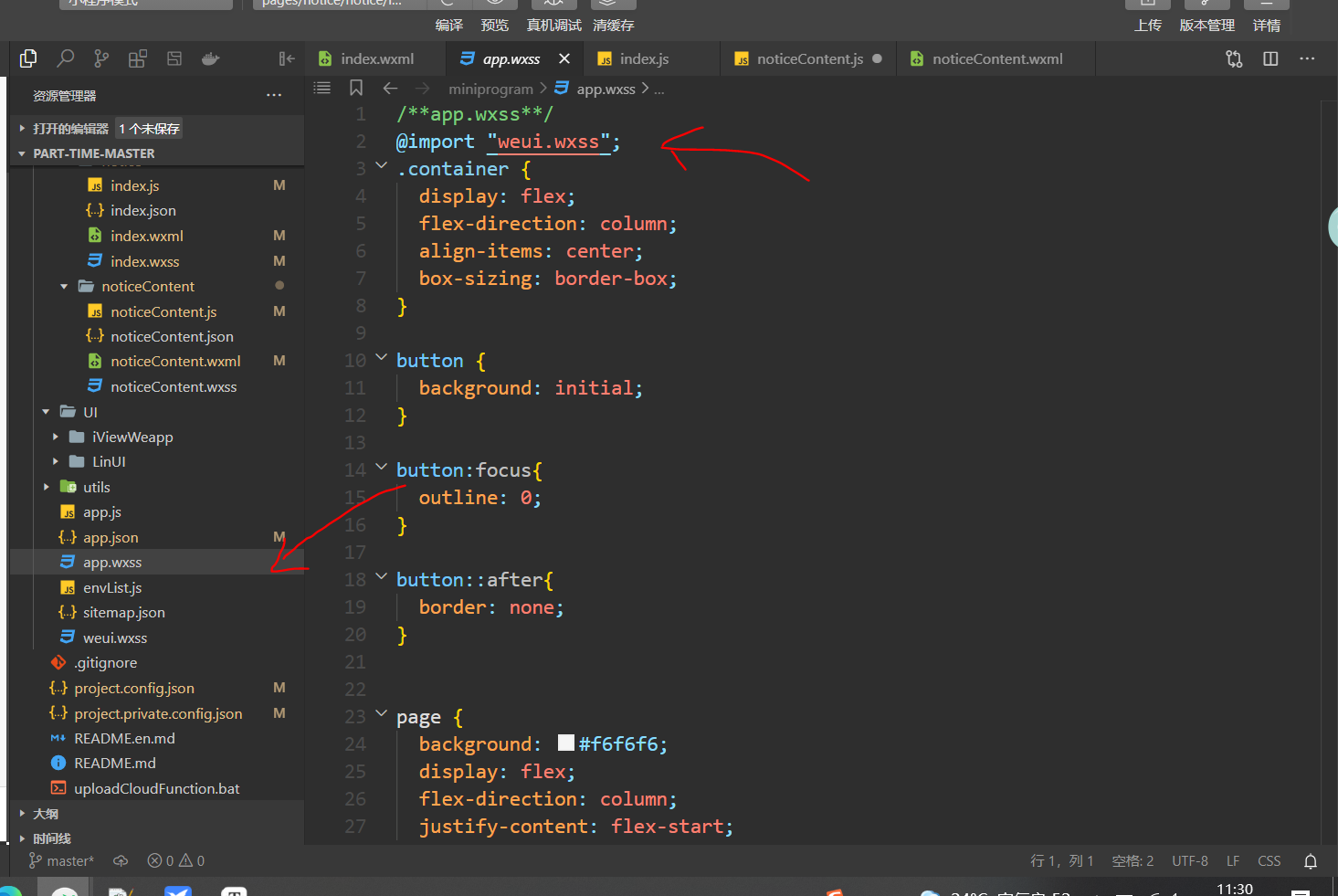Switch to the noticeContent.wxml tab
Screen dimensions: 1338x896
tap(997, 58)
